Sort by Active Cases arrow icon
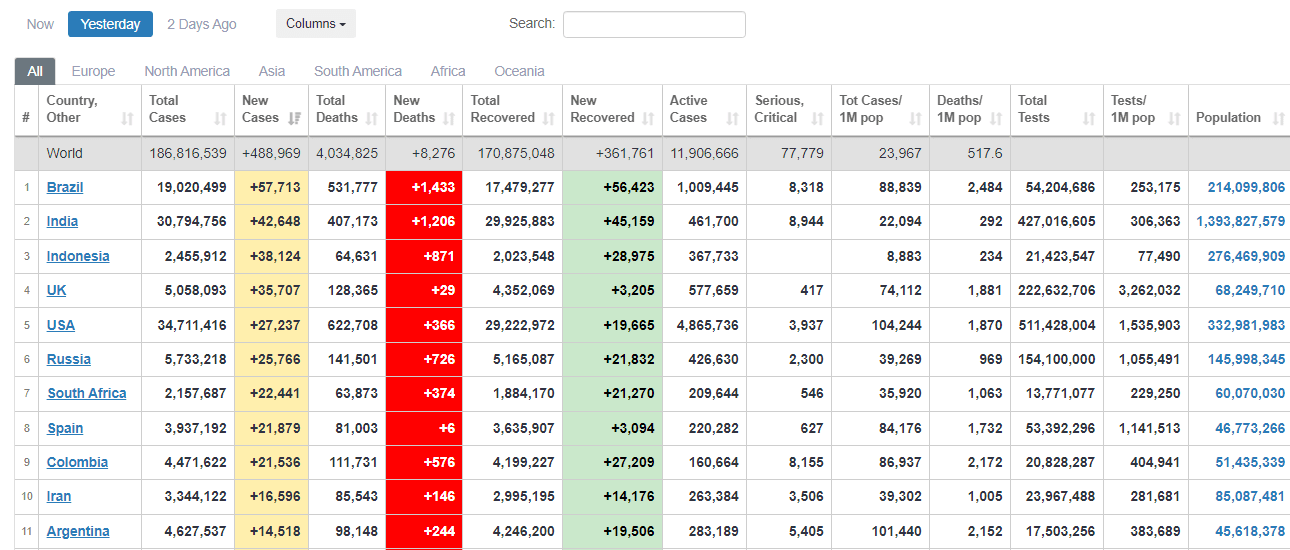 732,119
